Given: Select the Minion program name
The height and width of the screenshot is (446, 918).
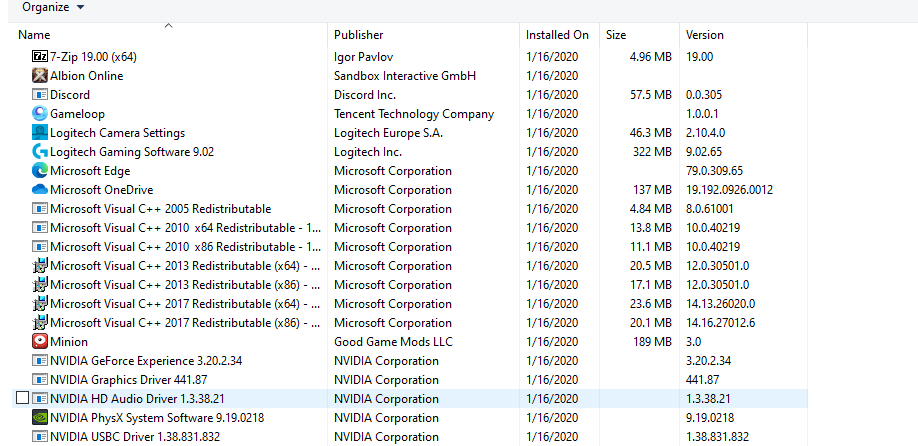Looking at the screenshot, I should (x=69, y=342).
